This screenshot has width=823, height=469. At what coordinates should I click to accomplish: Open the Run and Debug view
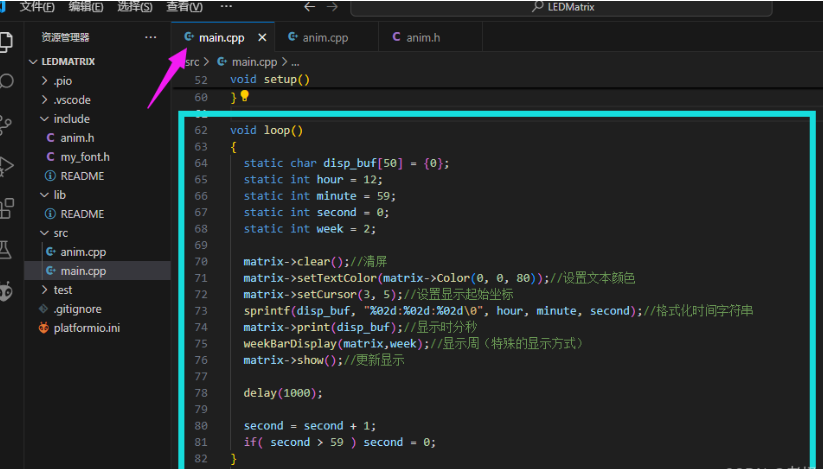pos(6,167)
